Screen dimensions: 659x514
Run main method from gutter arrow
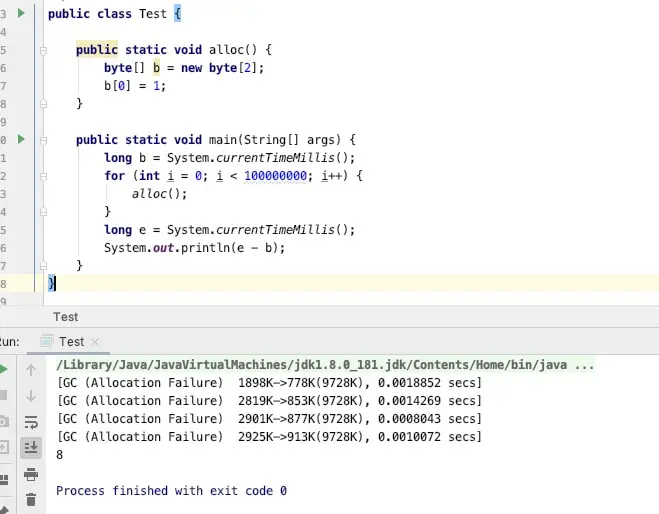point(21,139)
